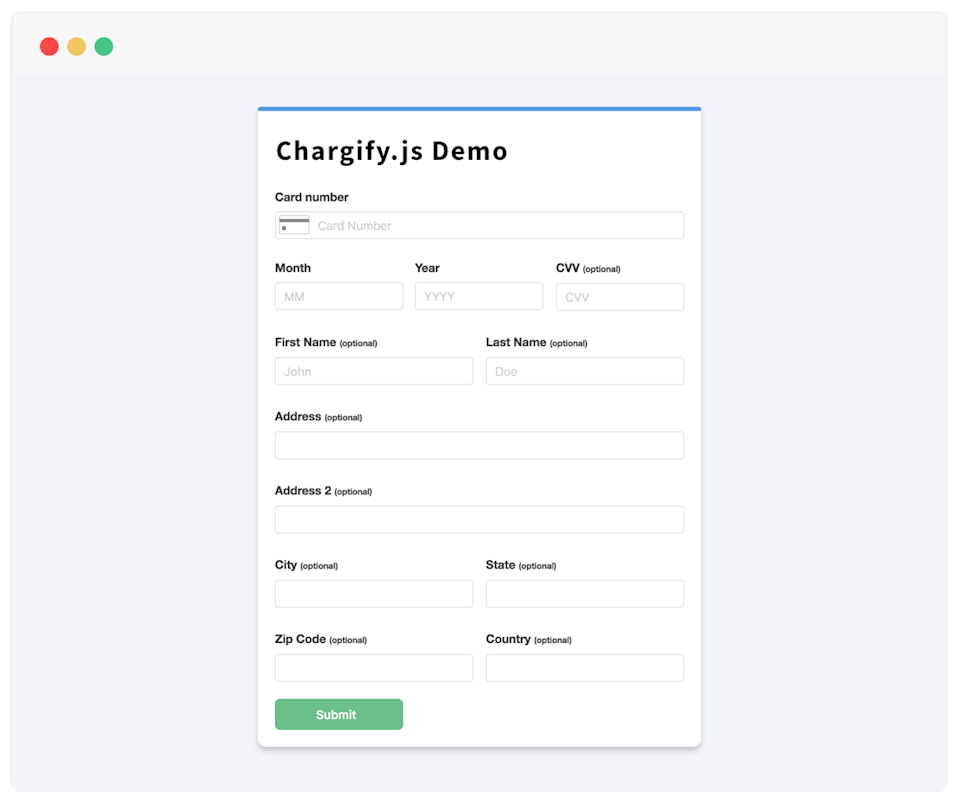Viewport: 960px width, 805px height.
Task: Click the Last Name field with Doe placeholder
Action: pyautogui.click(x=585, y=371)
